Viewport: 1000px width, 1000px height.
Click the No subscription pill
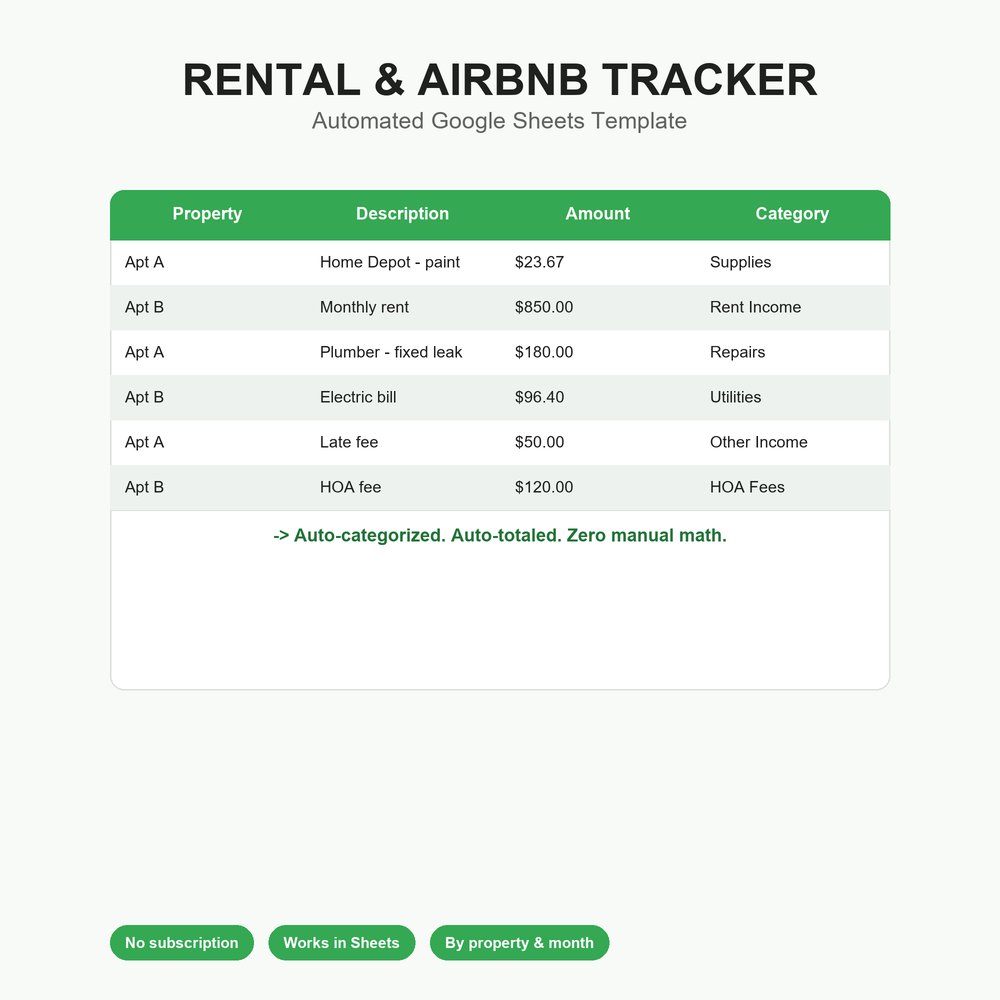tap(182, 943)
